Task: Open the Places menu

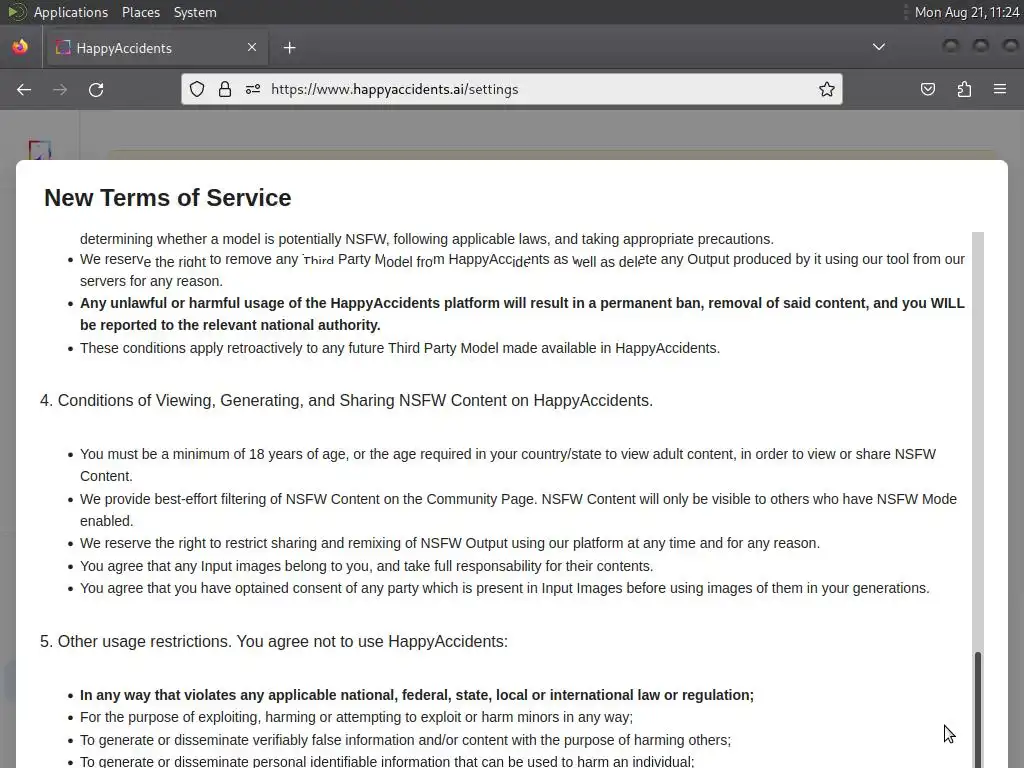Action: pyautogui.click(x=141, y=12)
